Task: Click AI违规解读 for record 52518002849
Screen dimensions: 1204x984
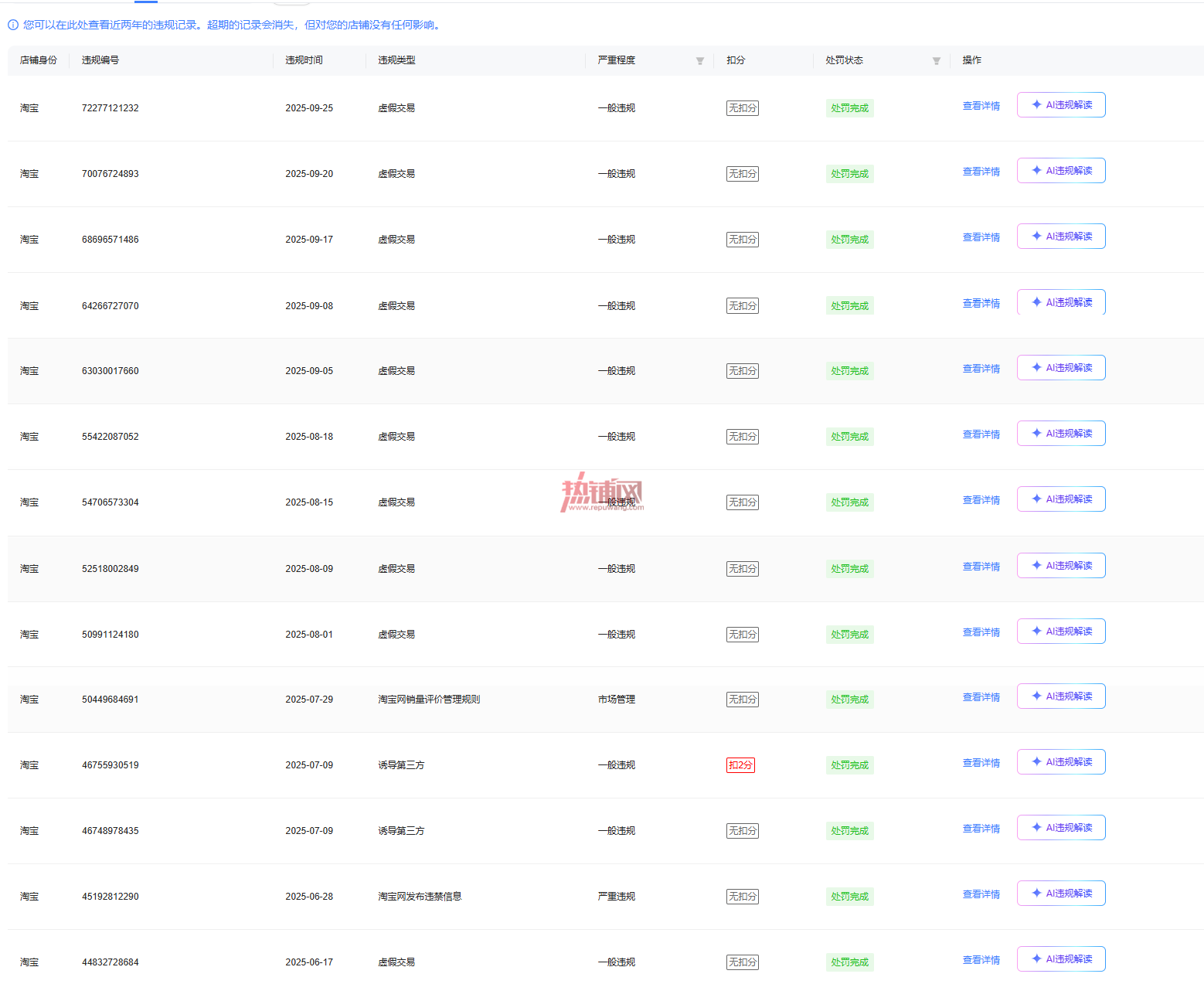Action: 1061,566
